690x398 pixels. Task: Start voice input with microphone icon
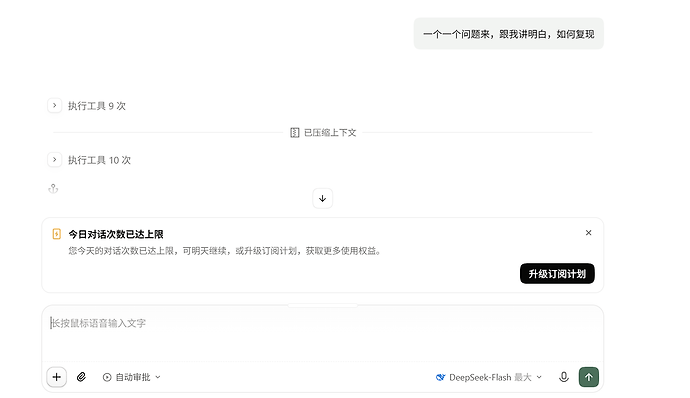[x=564, y=377]
